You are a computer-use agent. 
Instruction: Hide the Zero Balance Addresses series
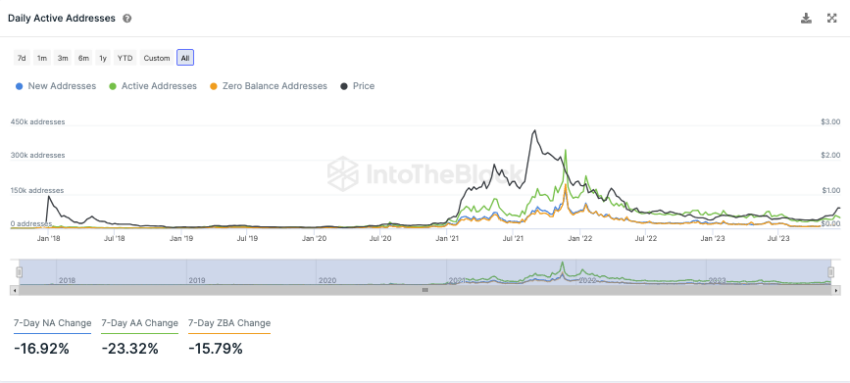[268, 86]
